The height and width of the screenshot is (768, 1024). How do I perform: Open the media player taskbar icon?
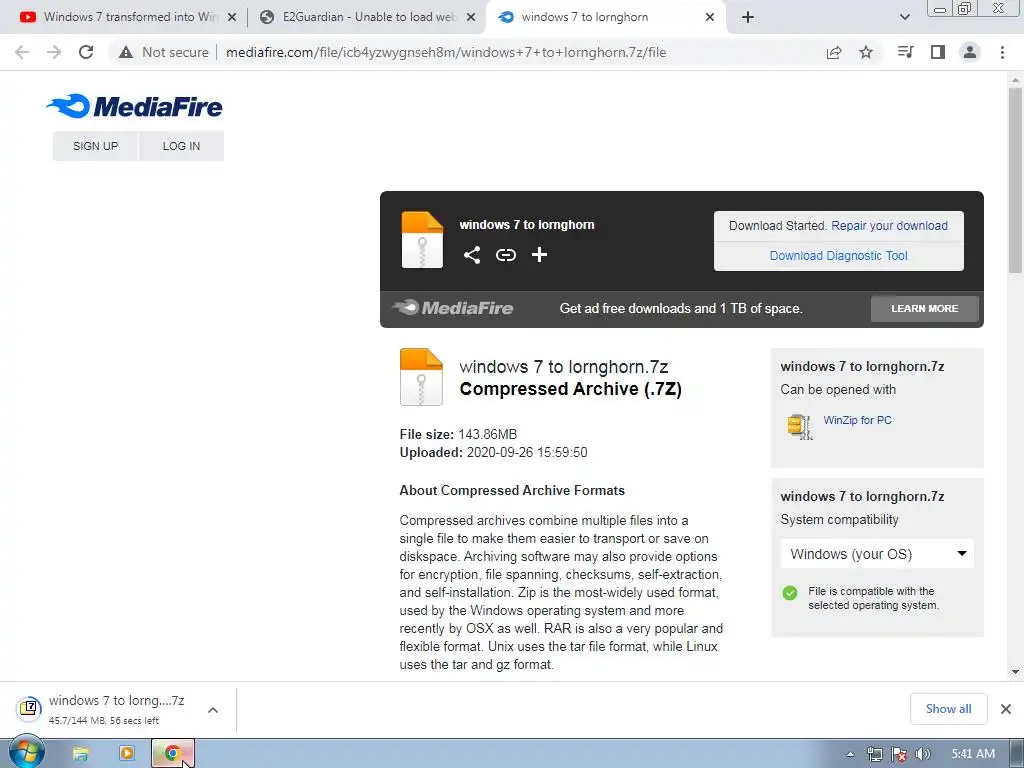(x=127, y=754)
